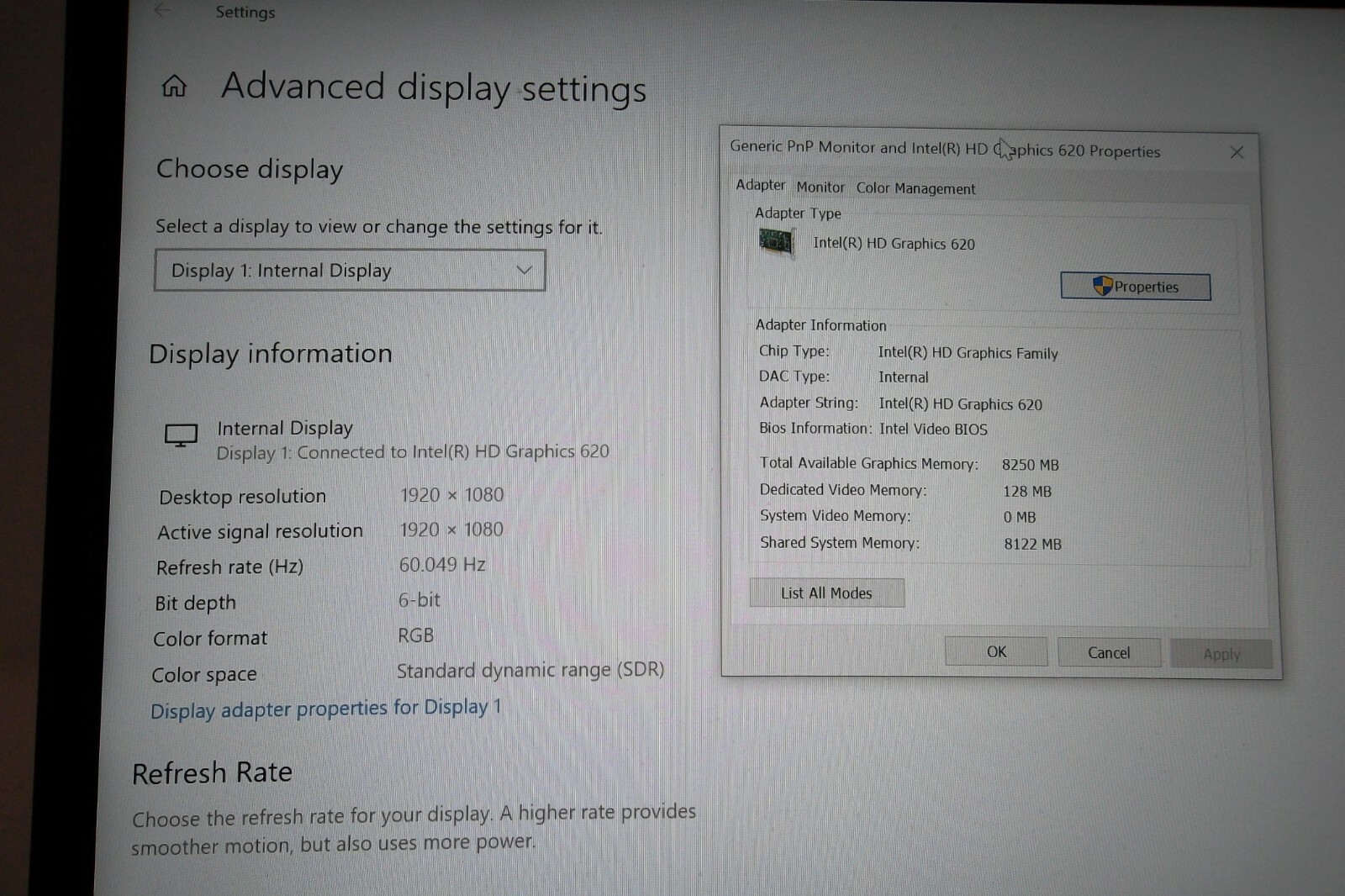Click the Properties button with shield
Image resolution: width=1345 pixels, height=896 pixels.
click(1136, 287)
